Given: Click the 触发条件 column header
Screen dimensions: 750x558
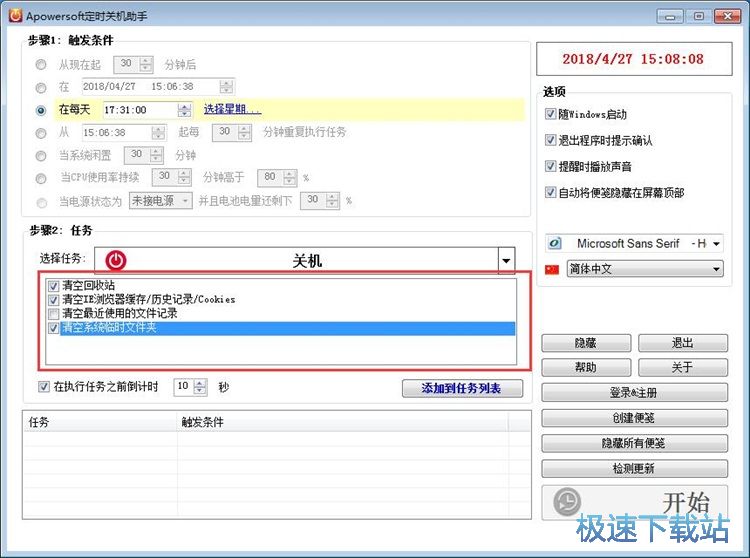Looking at the screenshot, I should 342,422.
